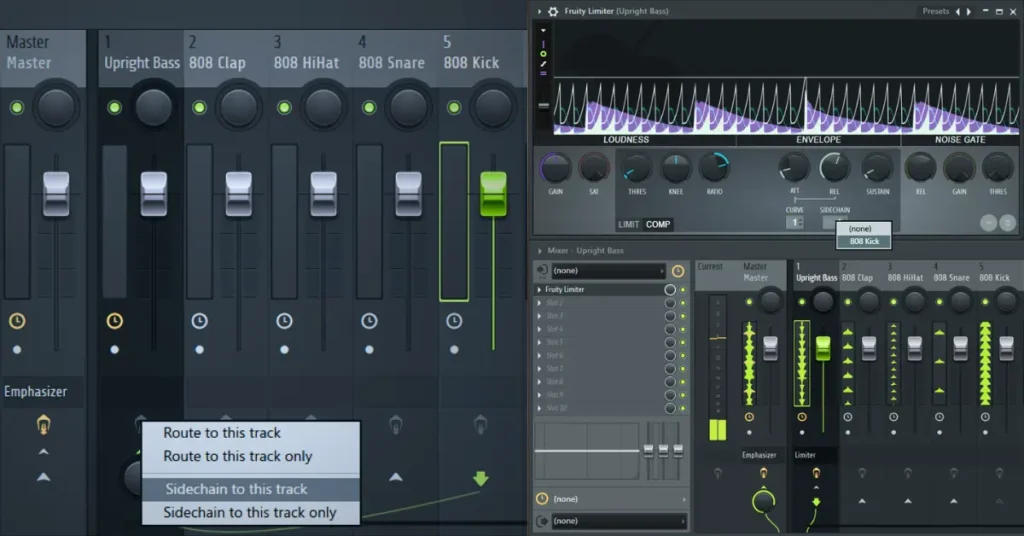The height and width of the screenshot is (536, 1024).
Task: Click orange clock beside input selector
Action: [678, 270]
